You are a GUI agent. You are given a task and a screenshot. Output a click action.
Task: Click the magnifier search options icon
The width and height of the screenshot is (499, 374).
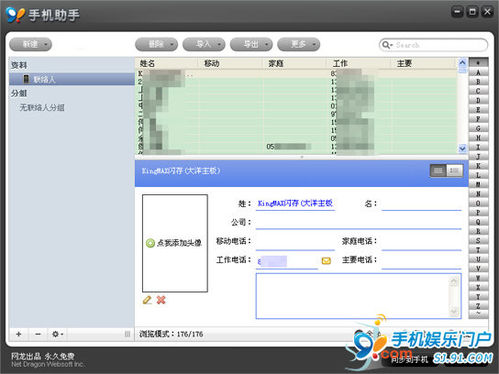point(387,45)
